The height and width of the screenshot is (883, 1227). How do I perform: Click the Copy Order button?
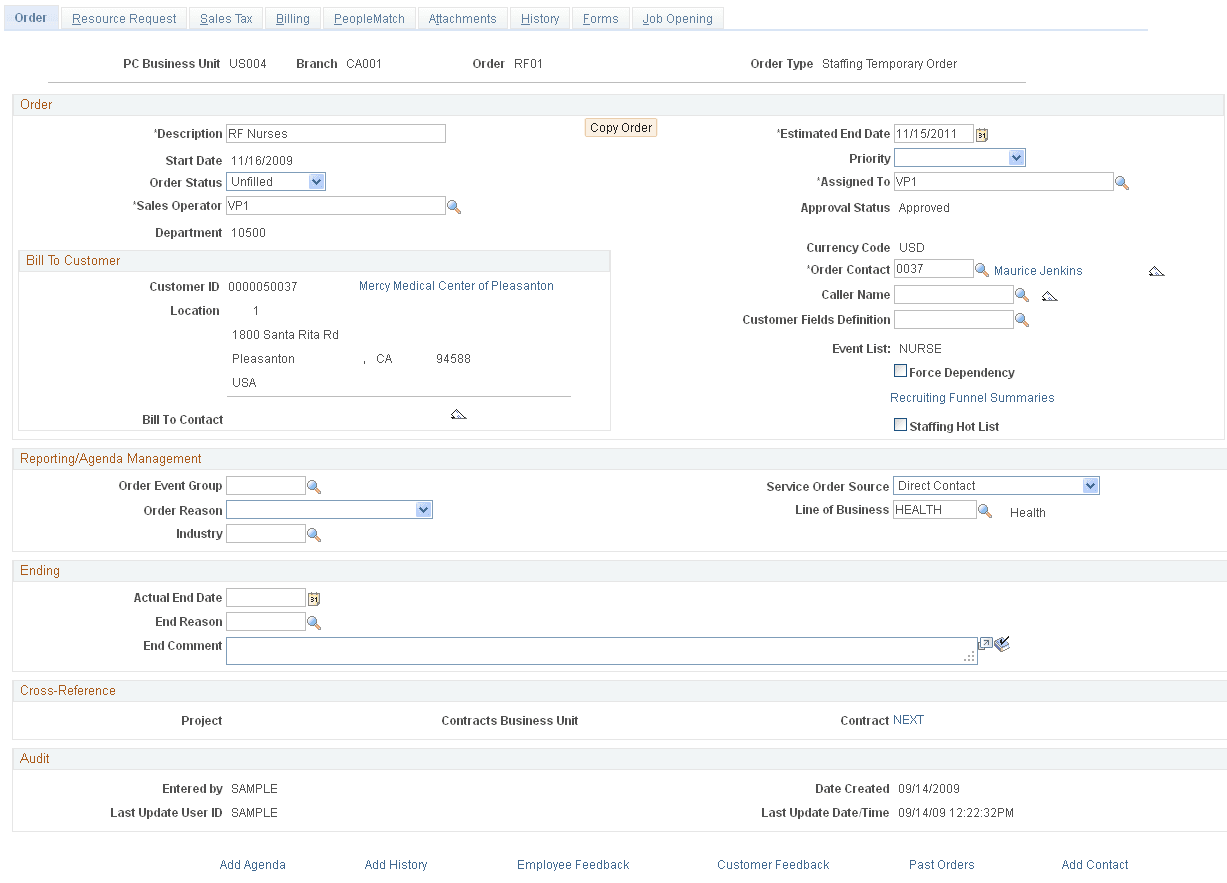pyautogui.click(x=620, y=127)
